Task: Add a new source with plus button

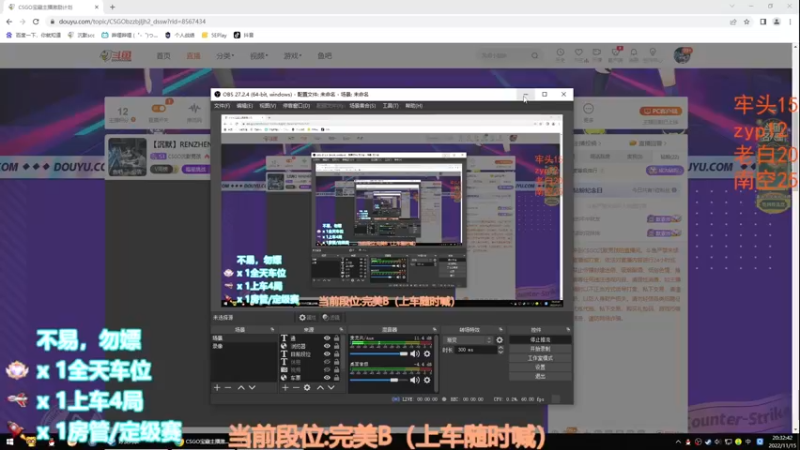Action: pos(285,388)
